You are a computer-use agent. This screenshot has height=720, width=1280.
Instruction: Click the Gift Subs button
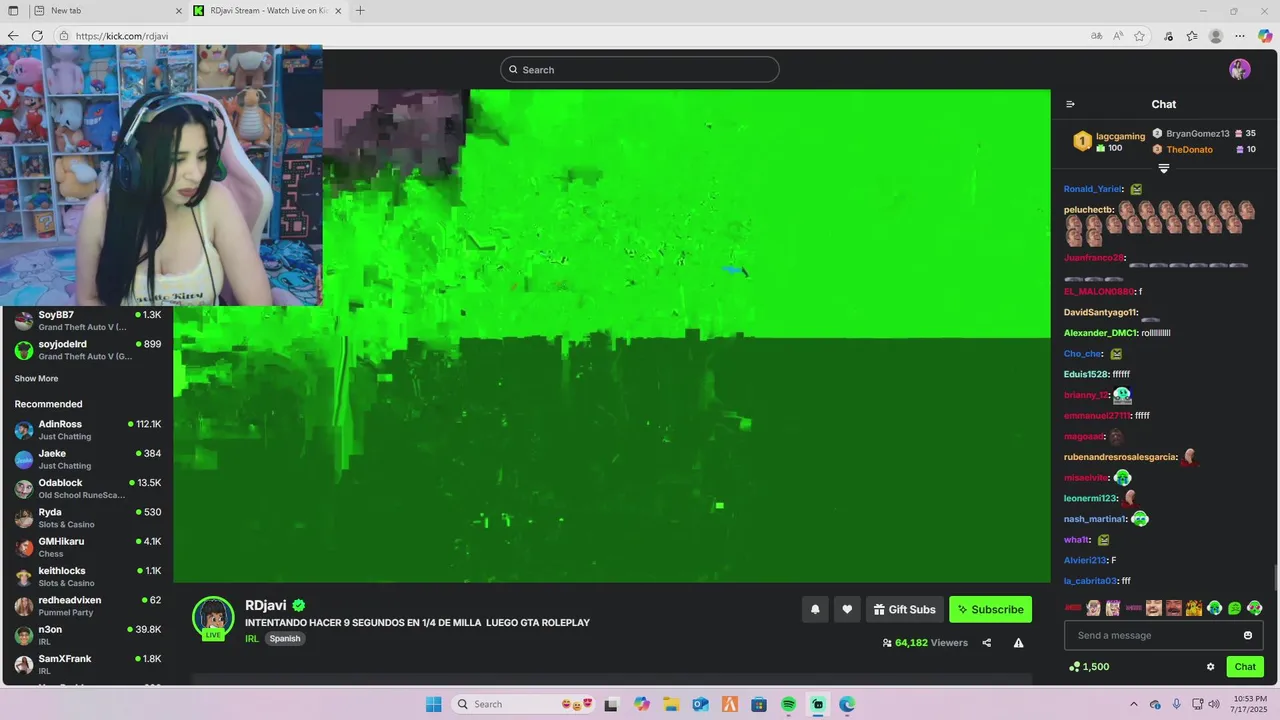pyautogui.click(x=904, y=609)
